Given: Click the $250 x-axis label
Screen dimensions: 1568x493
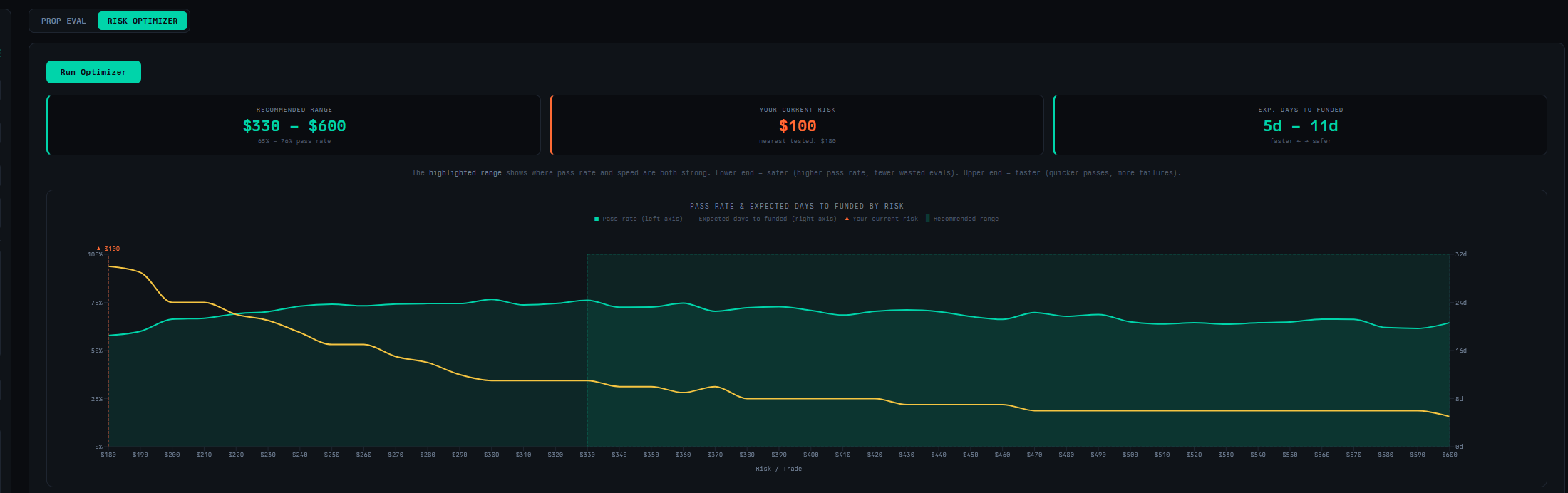Looking at the screenshot, I should click(x=331, y=455).
